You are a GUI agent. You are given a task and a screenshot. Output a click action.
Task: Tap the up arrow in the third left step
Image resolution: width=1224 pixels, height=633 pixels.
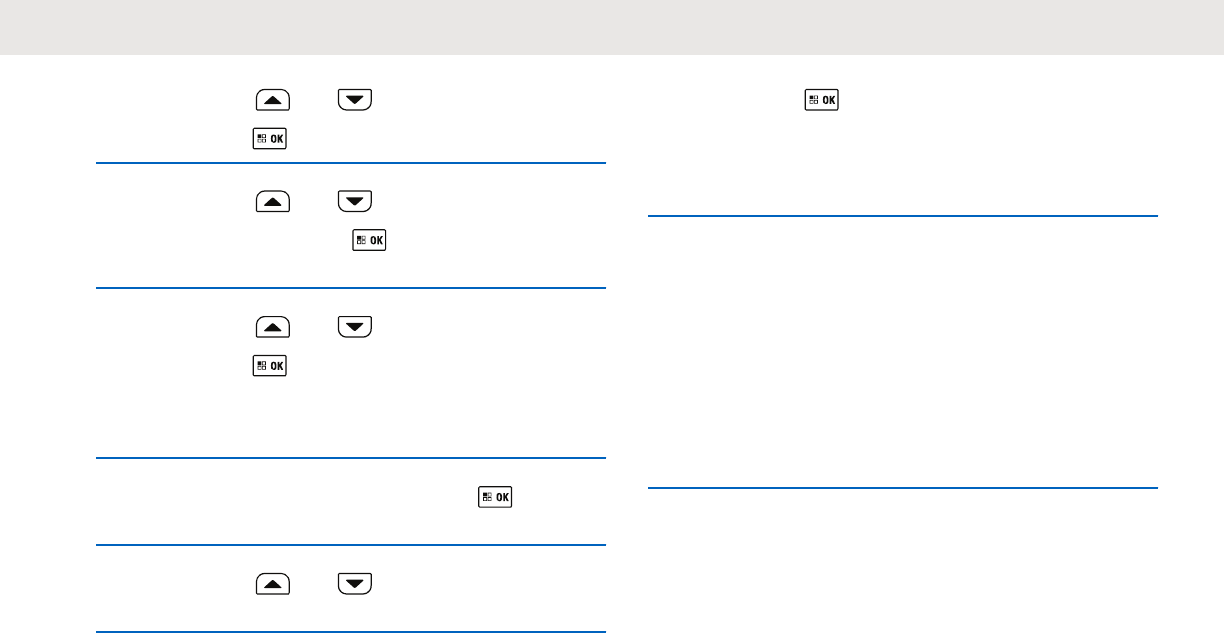273,326
